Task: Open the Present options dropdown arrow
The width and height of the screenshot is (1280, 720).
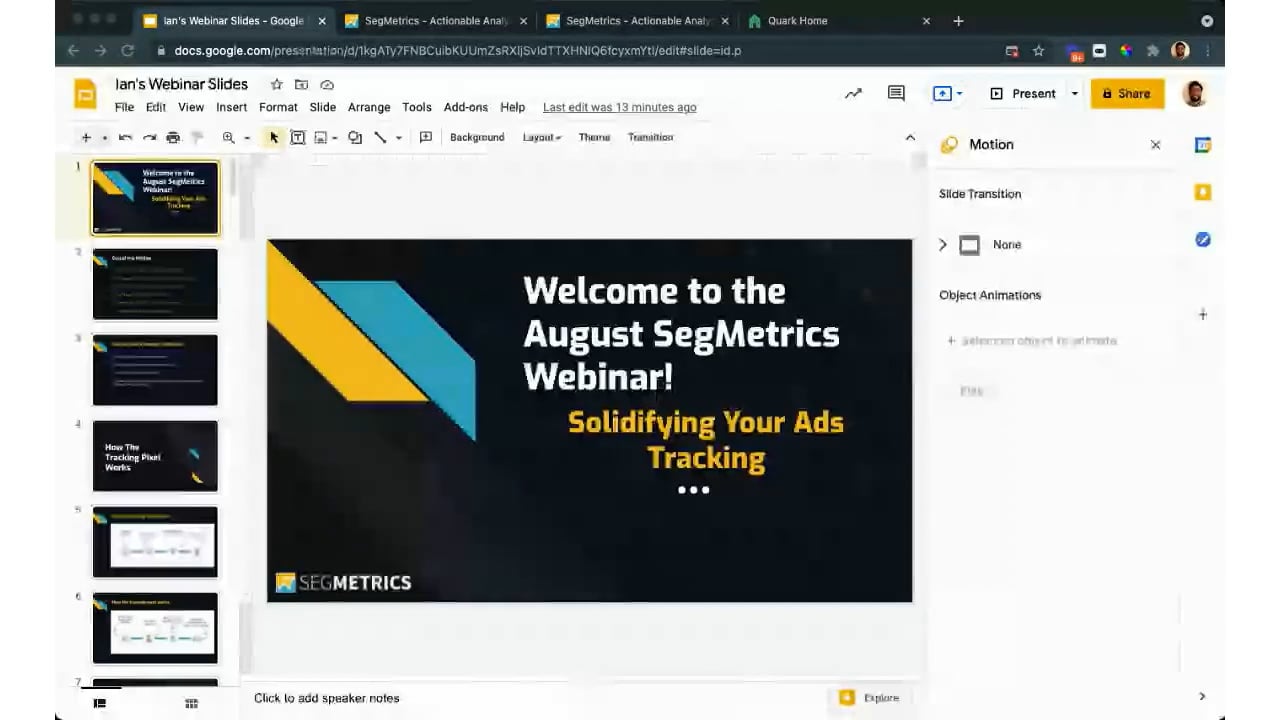Action: click(x=1075, y=93)
